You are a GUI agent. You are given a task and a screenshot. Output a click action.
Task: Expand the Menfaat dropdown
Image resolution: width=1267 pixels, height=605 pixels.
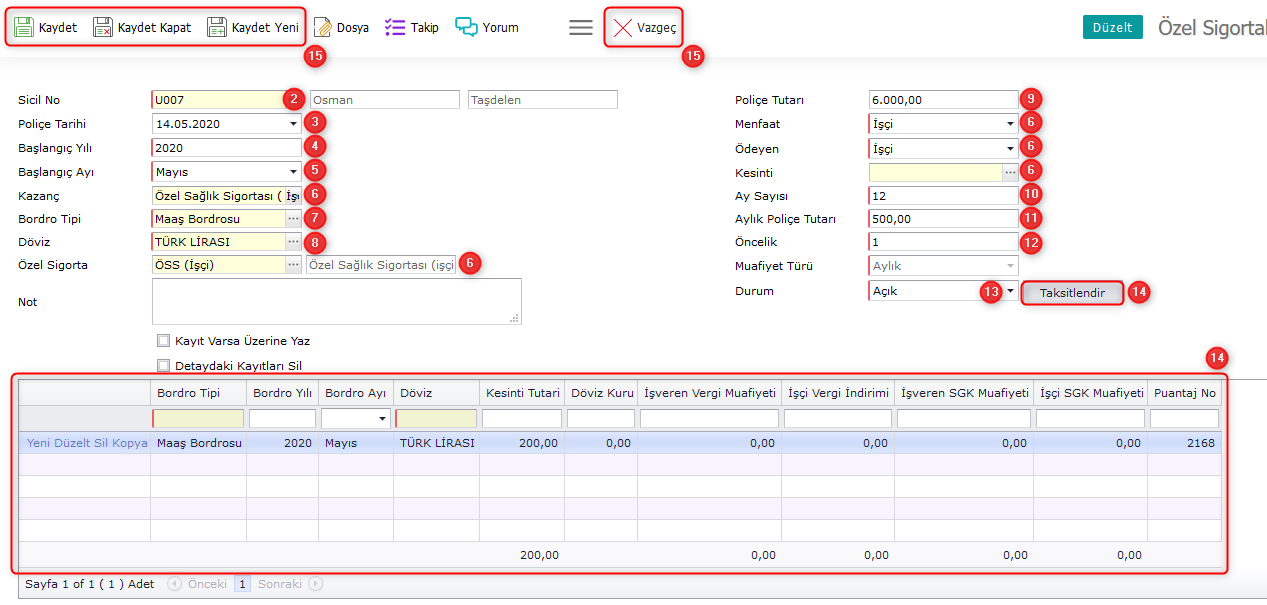[x=1010, y=125]
